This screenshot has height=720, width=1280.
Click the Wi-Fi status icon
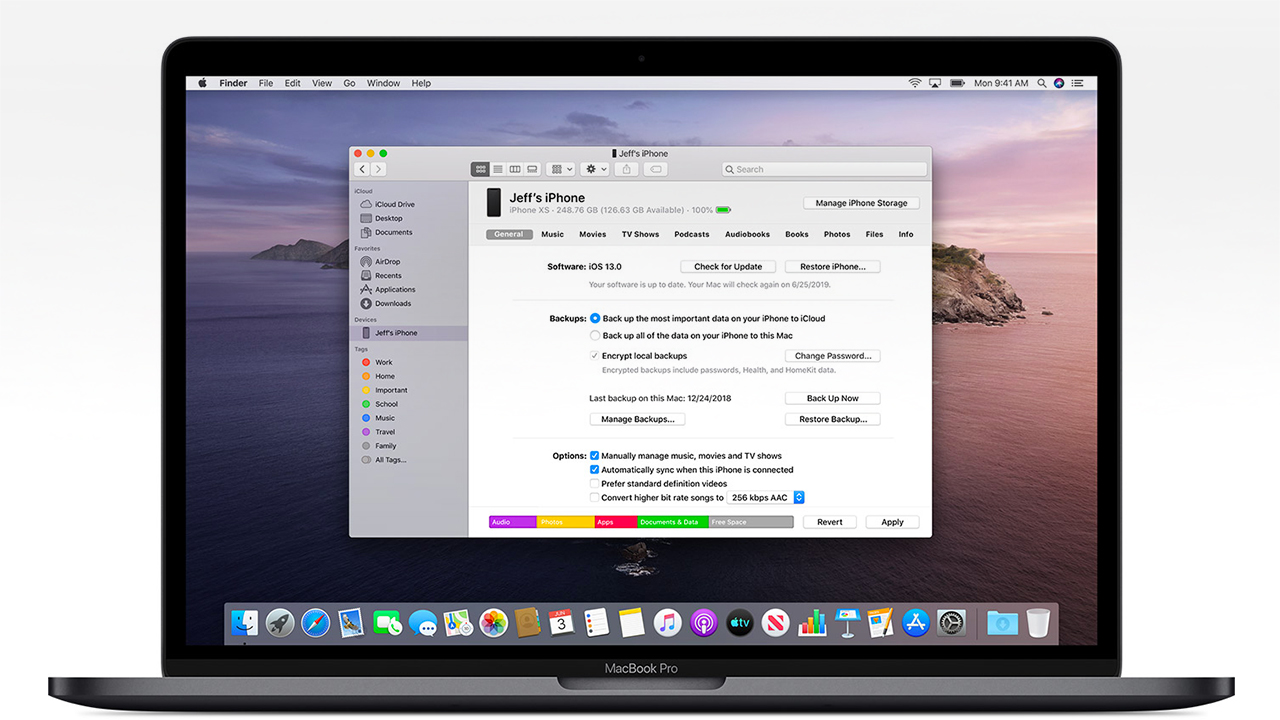(x=914, y=83)
